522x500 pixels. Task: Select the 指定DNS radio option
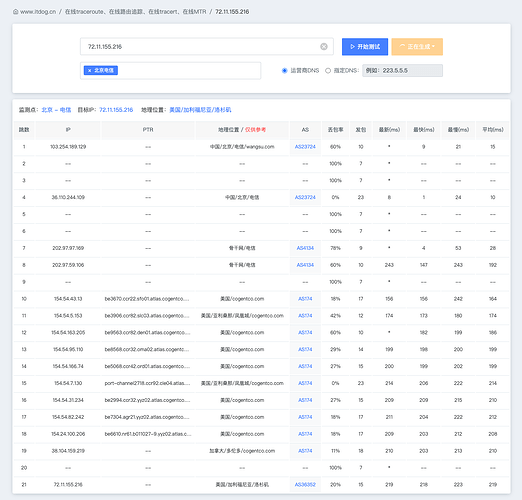coord(328,70)
